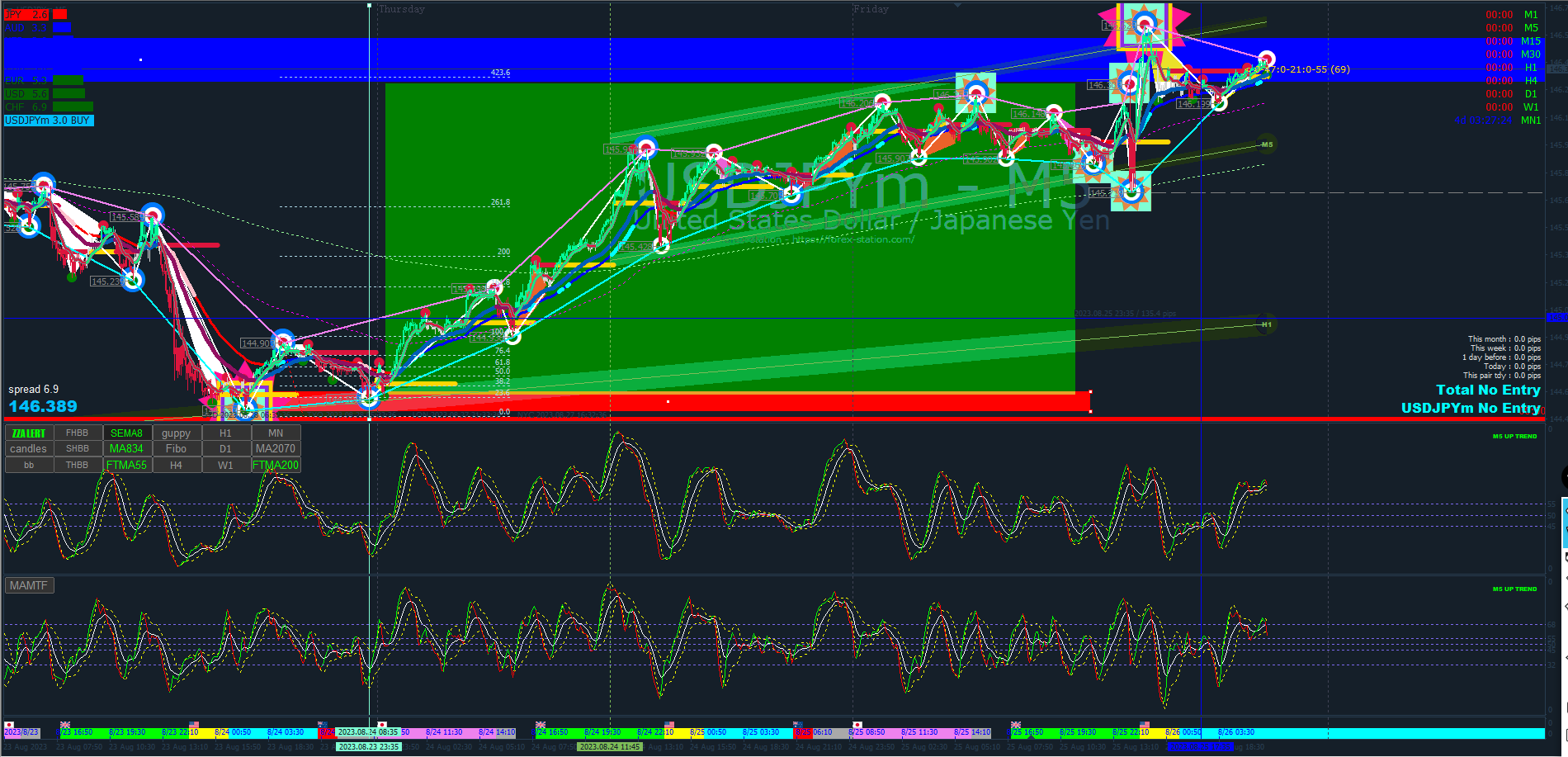1568x757 pixels.
Task: Click the FTMA200 button
Action: pyautogui.click(x=276, y=466)
